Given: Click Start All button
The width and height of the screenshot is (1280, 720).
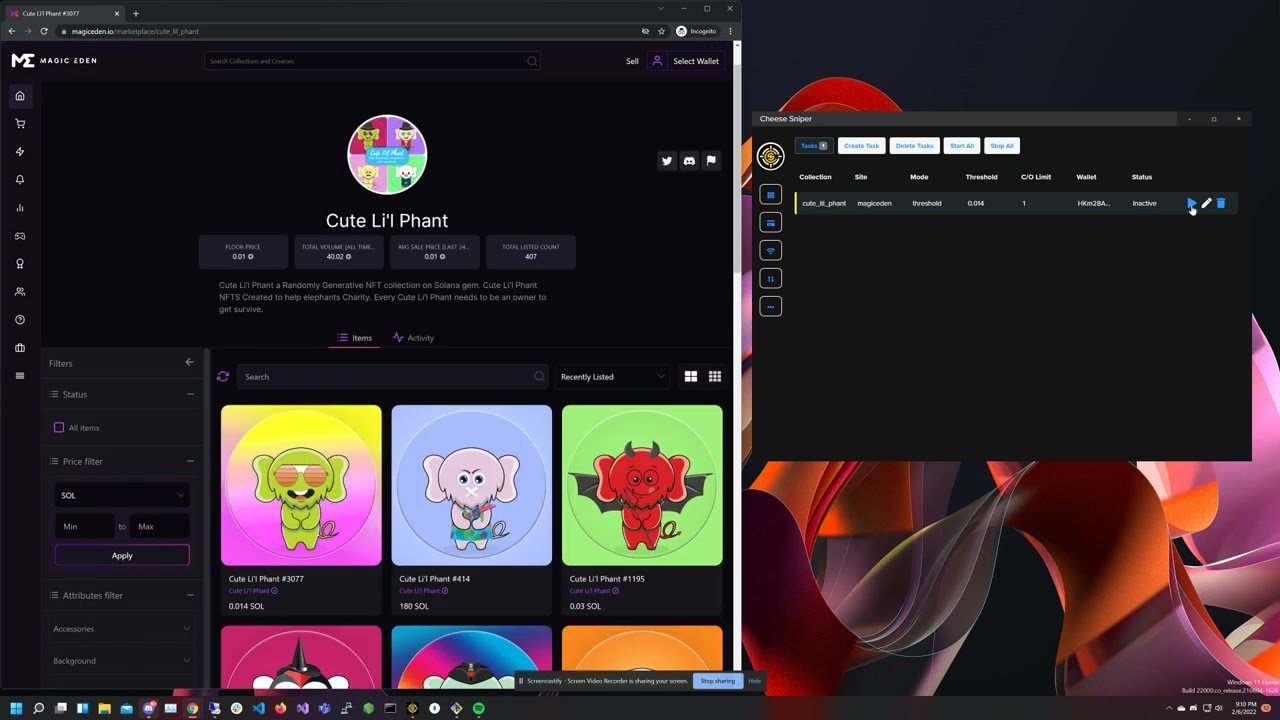Looking at the screenshot, I should (x=962, y=146).
